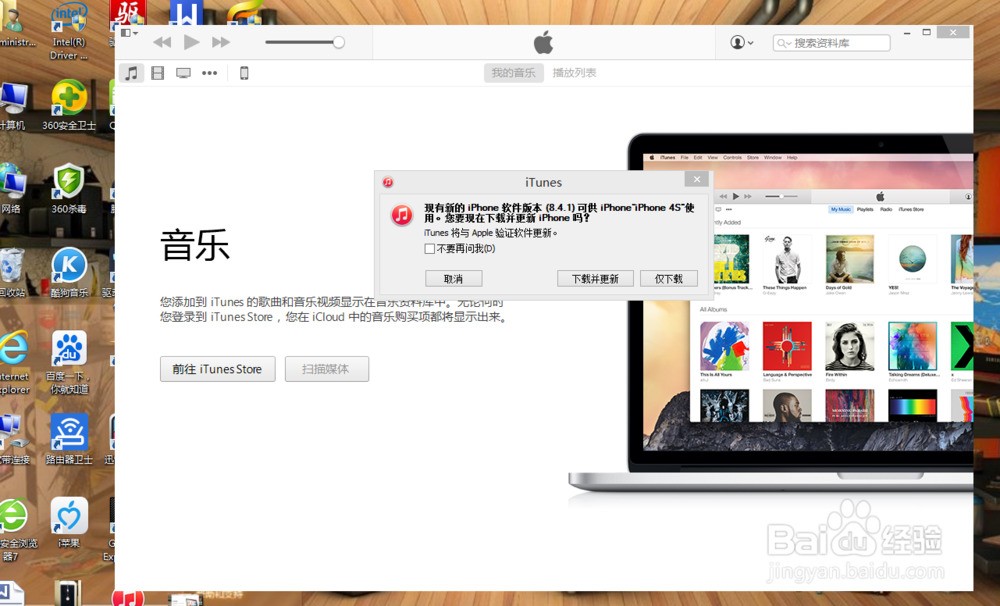Image resolution: width=1000 pixels, height=606 pixels.
Task: Switch to the TV Shows library icon
Action: point(182,72)
